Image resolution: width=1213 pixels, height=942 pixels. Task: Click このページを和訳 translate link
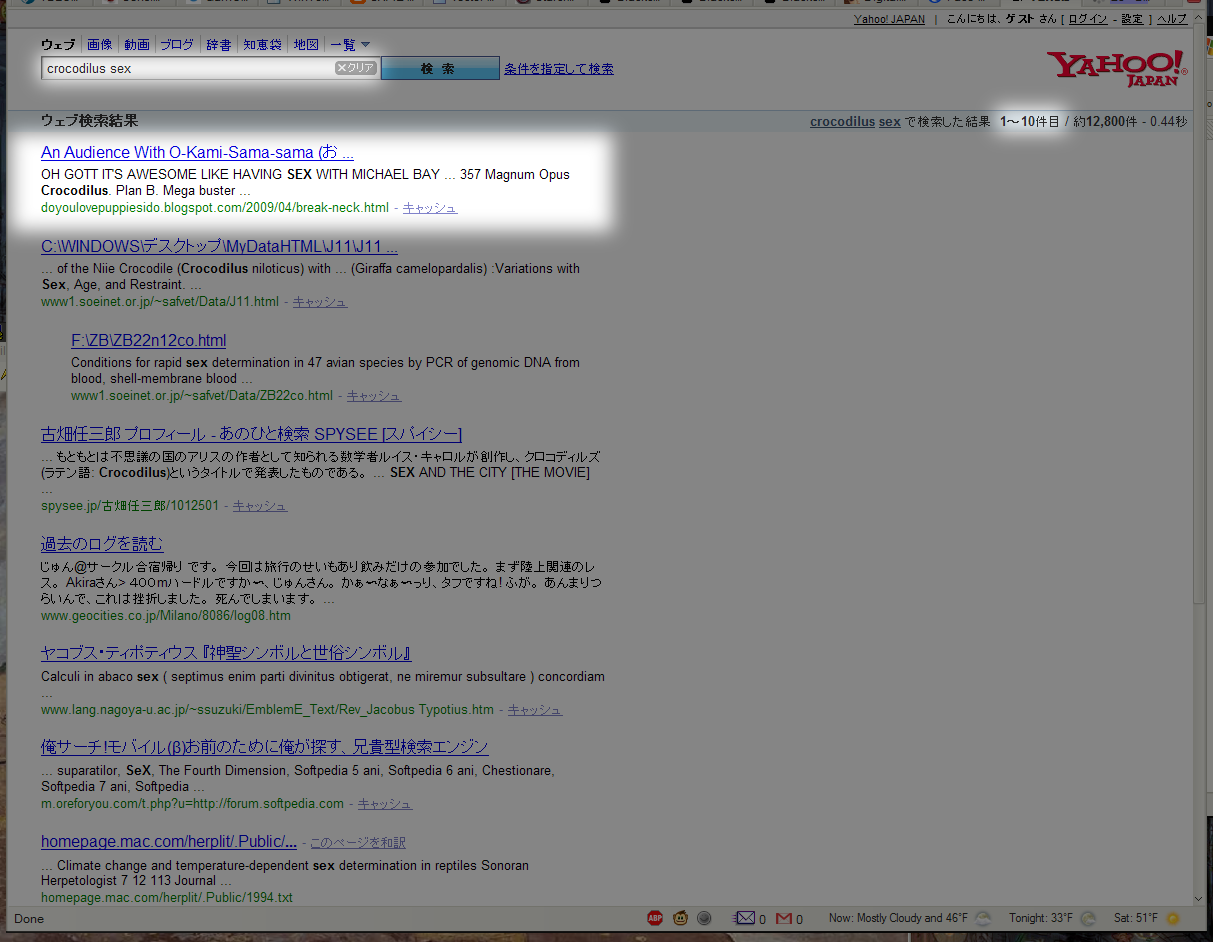pyautogui.click(x=358, y=843)
